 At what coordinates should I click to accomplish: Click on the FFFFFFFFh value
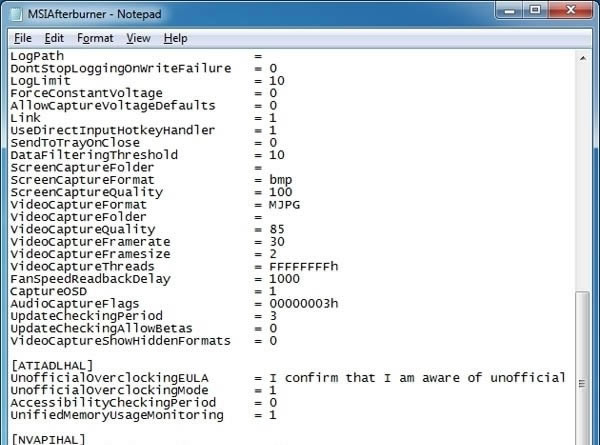(x=303, y=266)
